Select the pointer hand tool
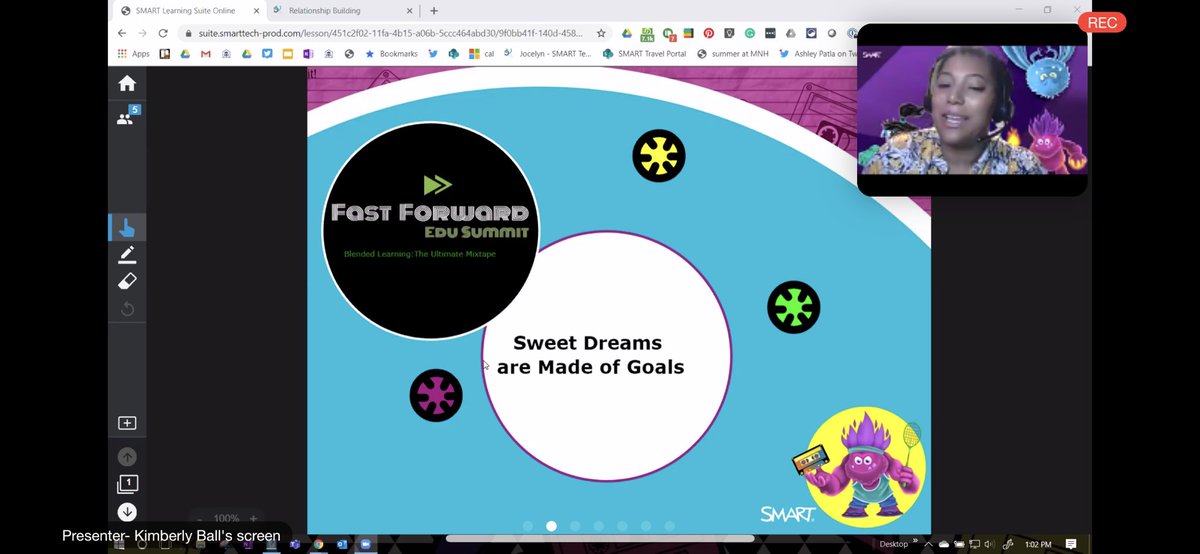This screenshot has width=1200, height=554. coord(127,228)
